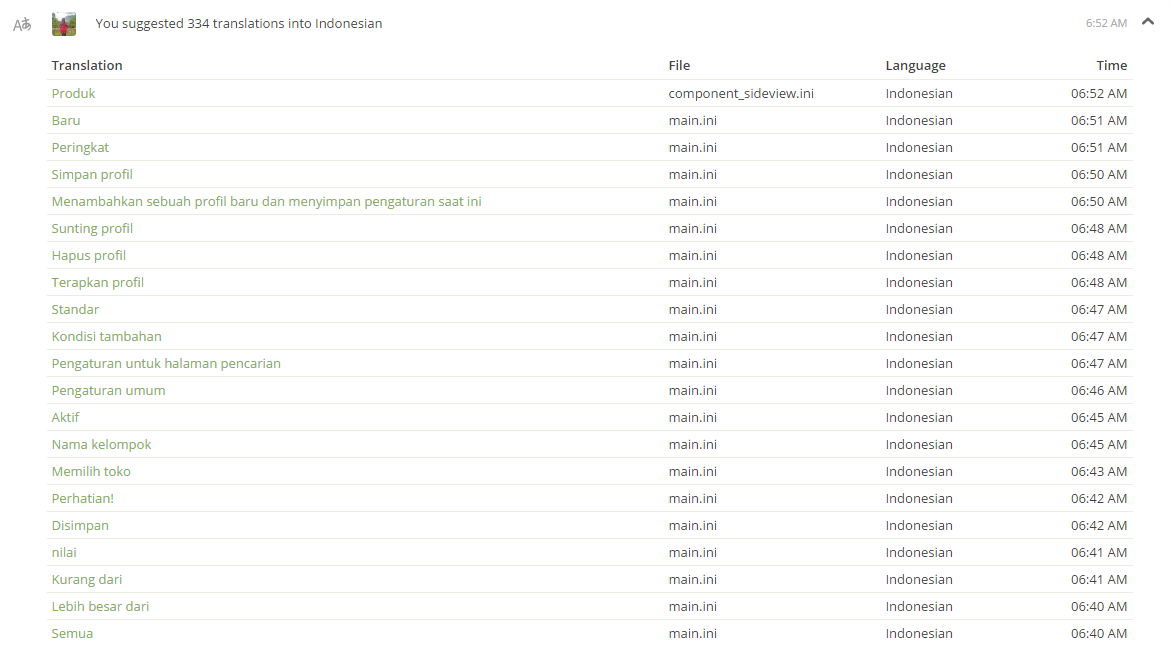Click the 'component_sideview.ini' file cell
This screenshot has height=645, width=1170.
741,93
